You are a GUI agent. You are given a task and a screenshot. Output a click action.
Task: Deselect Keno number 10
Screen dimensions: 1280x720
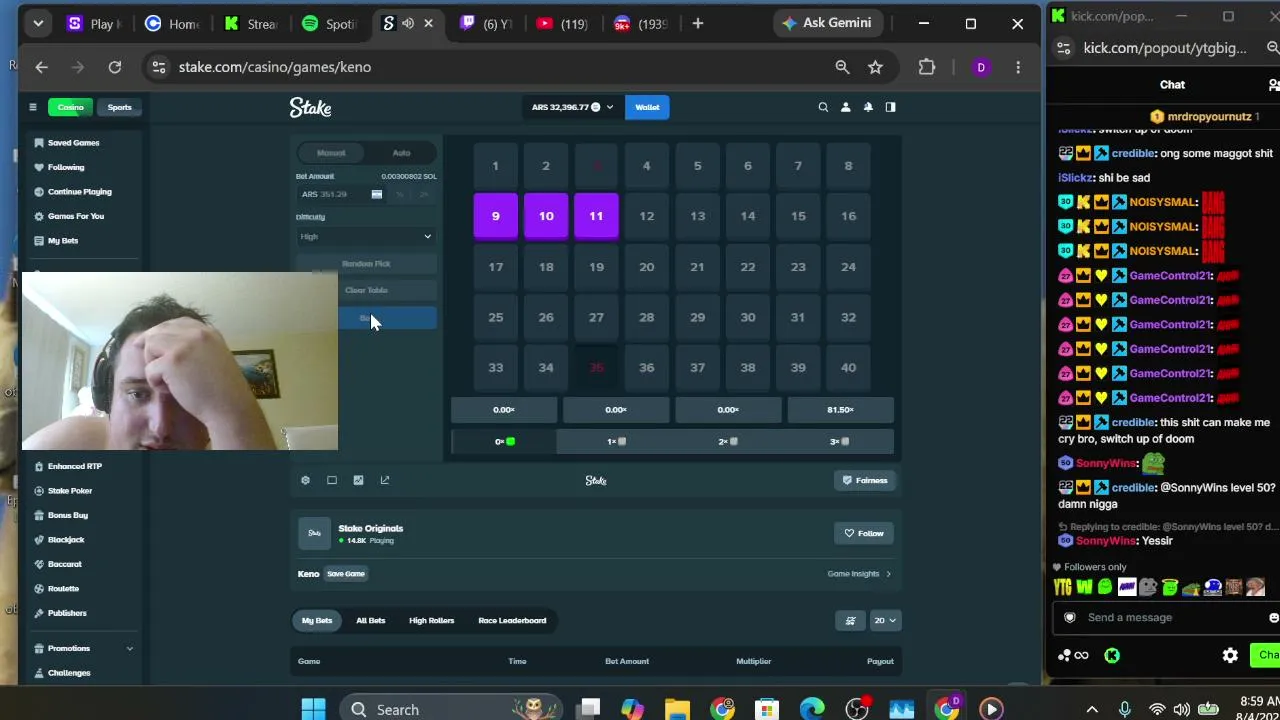tap(546, 216)
